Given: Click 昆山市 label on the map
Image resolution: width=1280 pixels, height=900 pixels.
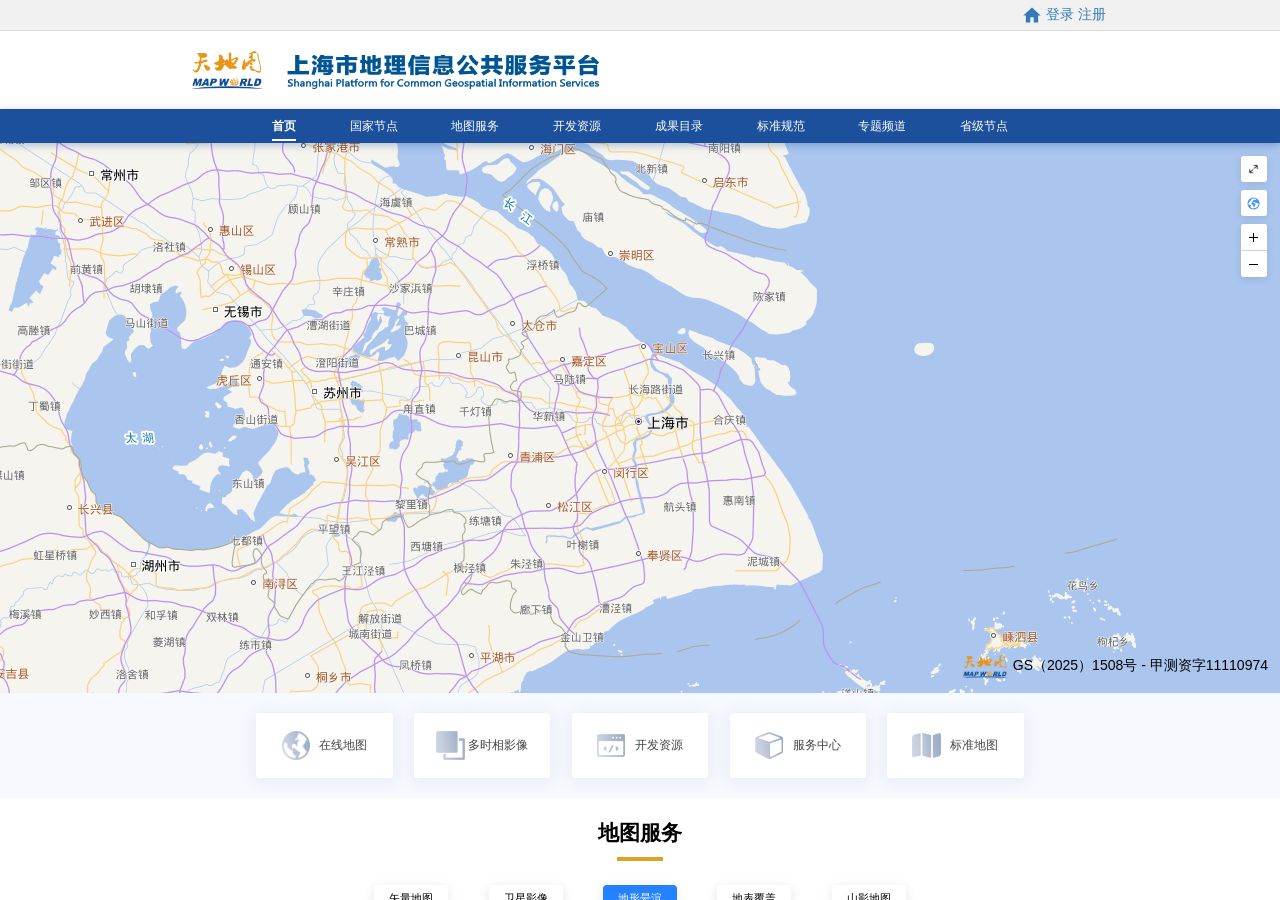Looking at the screenshot, I should pyautogui.click(x=485, y=357).
